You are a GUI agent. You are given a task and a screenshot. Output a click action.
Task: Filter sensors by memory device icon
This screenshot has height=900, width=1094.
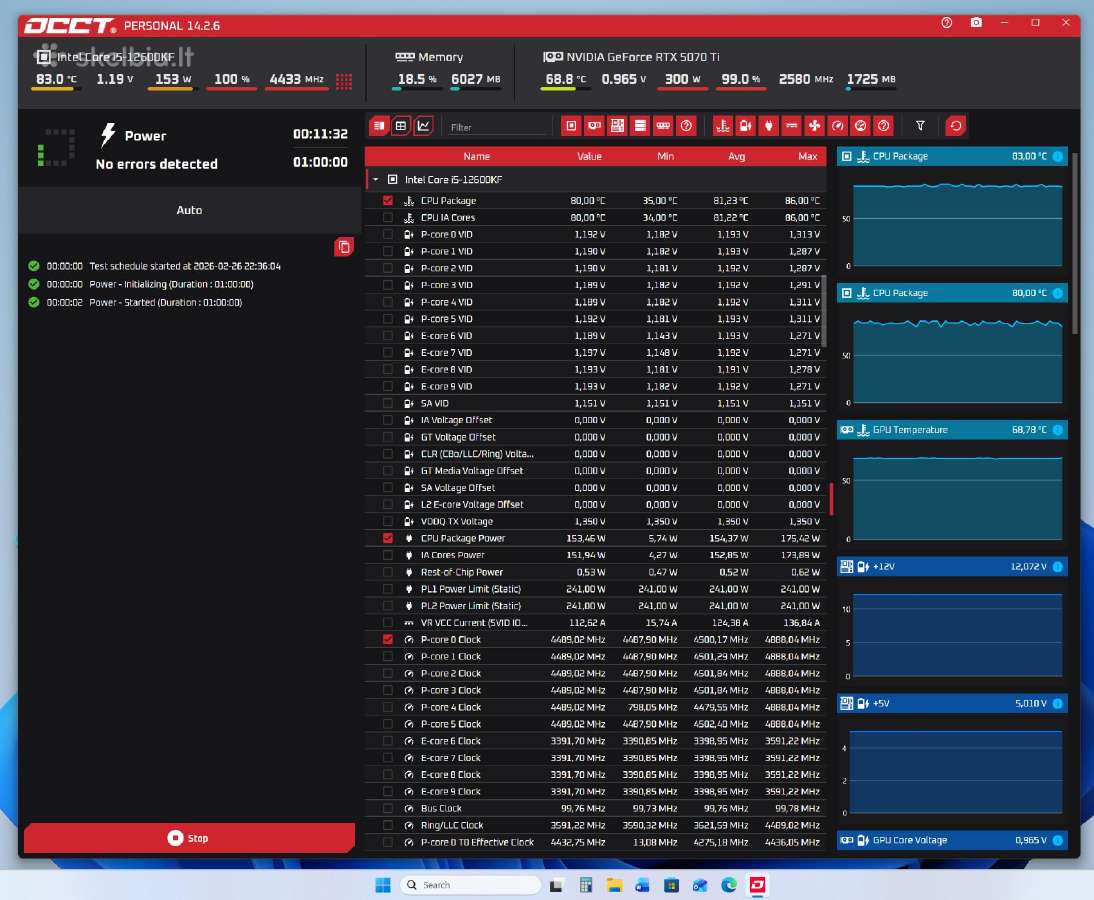tap(664, 126)
